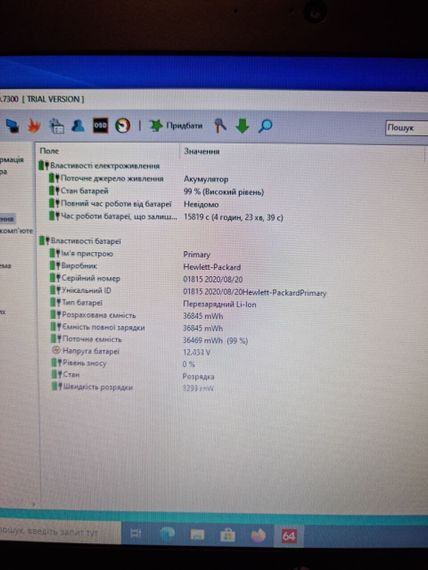Click the pin-and-magnifier toolbar icon
428x570 pixels.
(220, 126)
